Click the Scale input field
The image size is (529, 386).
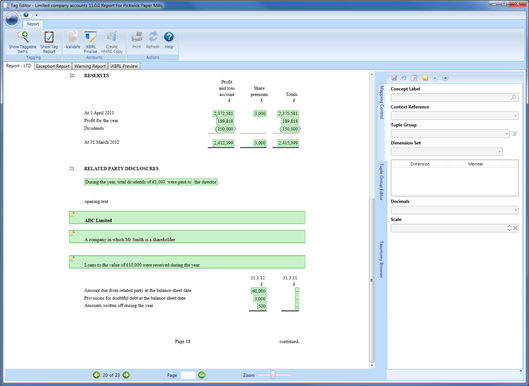(454, 228)
